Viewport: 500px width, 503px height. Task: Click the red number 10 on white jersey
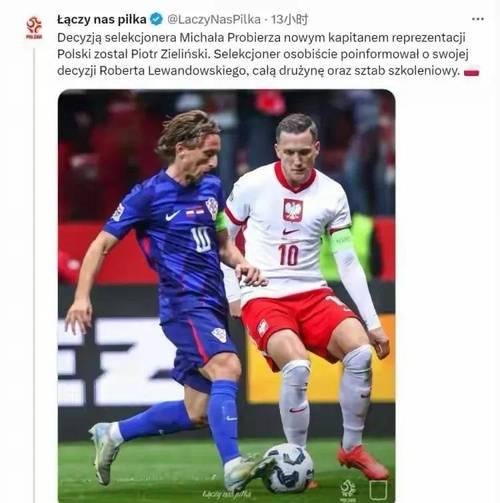pos(288,255)
